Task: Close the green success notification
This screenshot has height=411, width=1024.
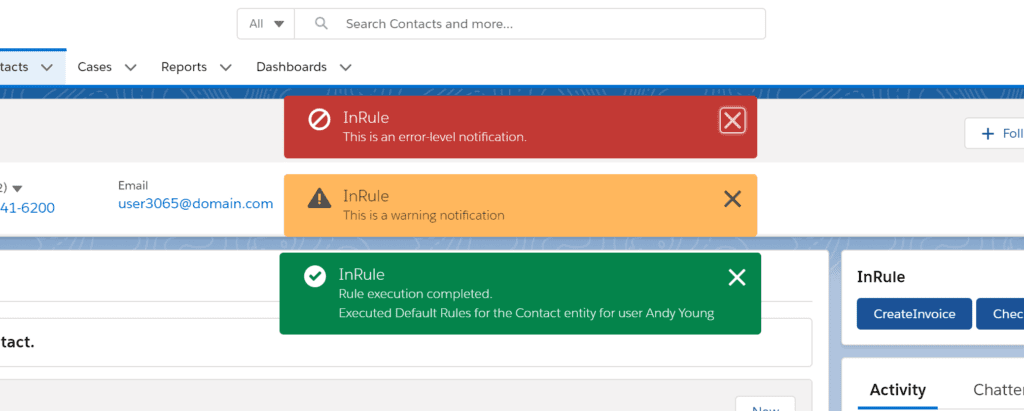Action: pyautogui.click(x=737, y=278)
